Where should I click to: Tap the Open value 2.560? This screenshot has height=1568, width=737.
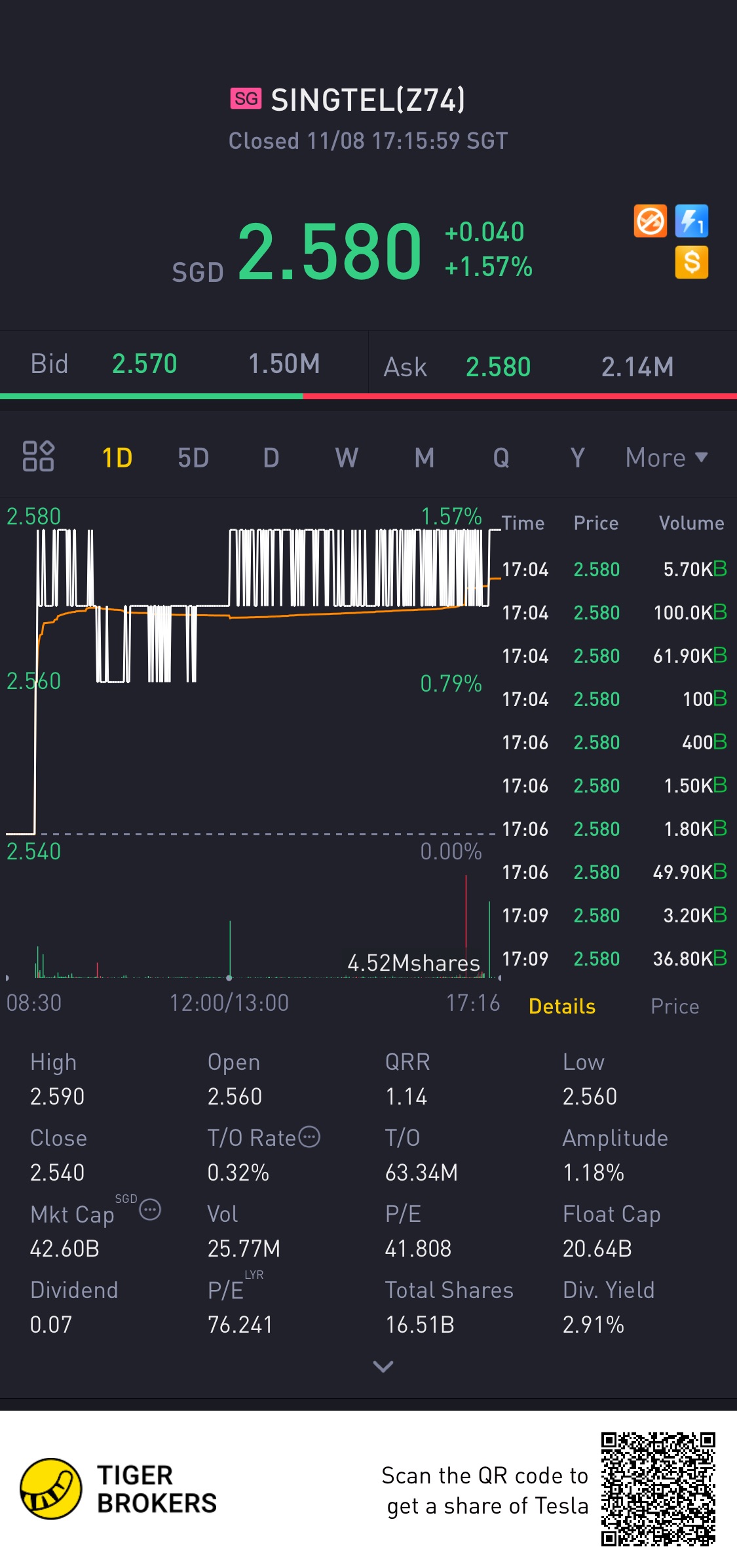click(235, 1096)
